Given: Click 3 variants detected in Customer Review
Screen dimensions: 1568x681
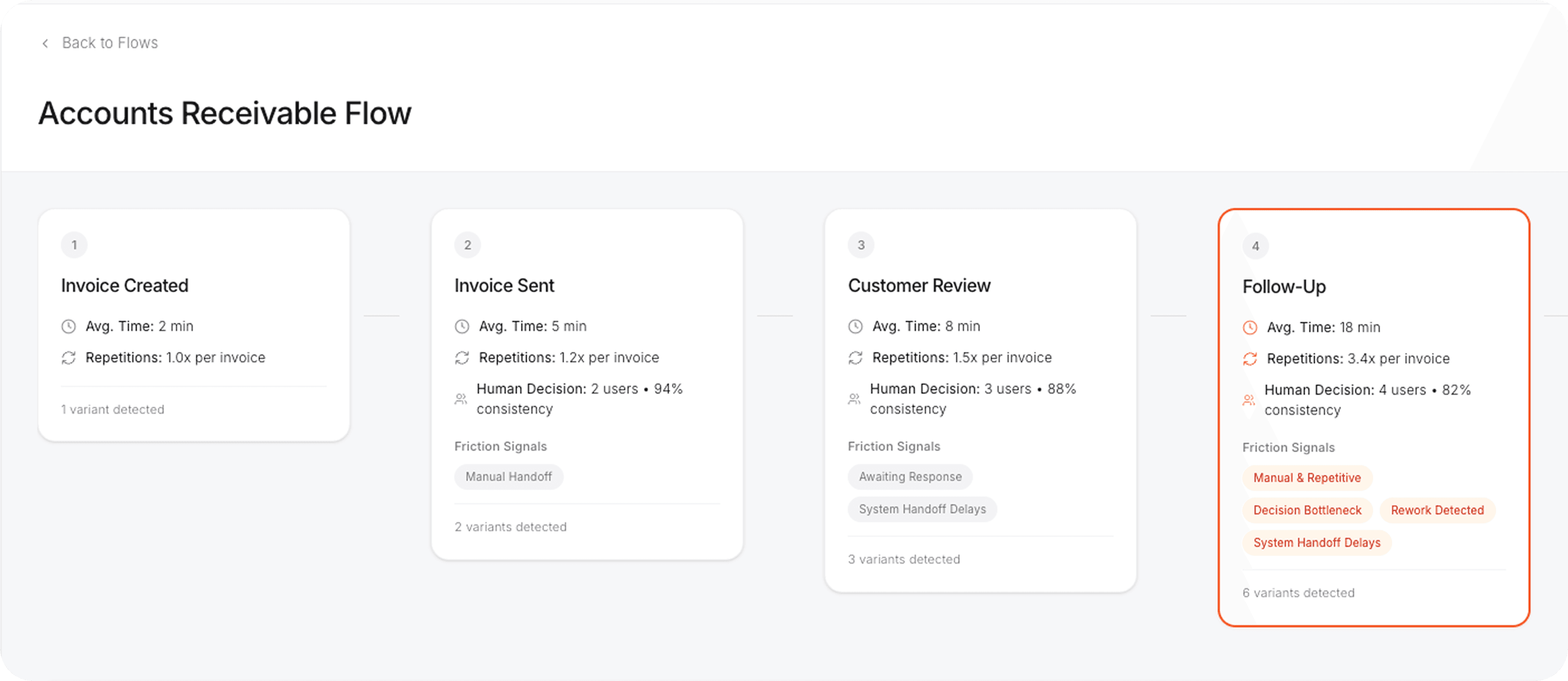Looking at the screenshot, I should point(904,560).
